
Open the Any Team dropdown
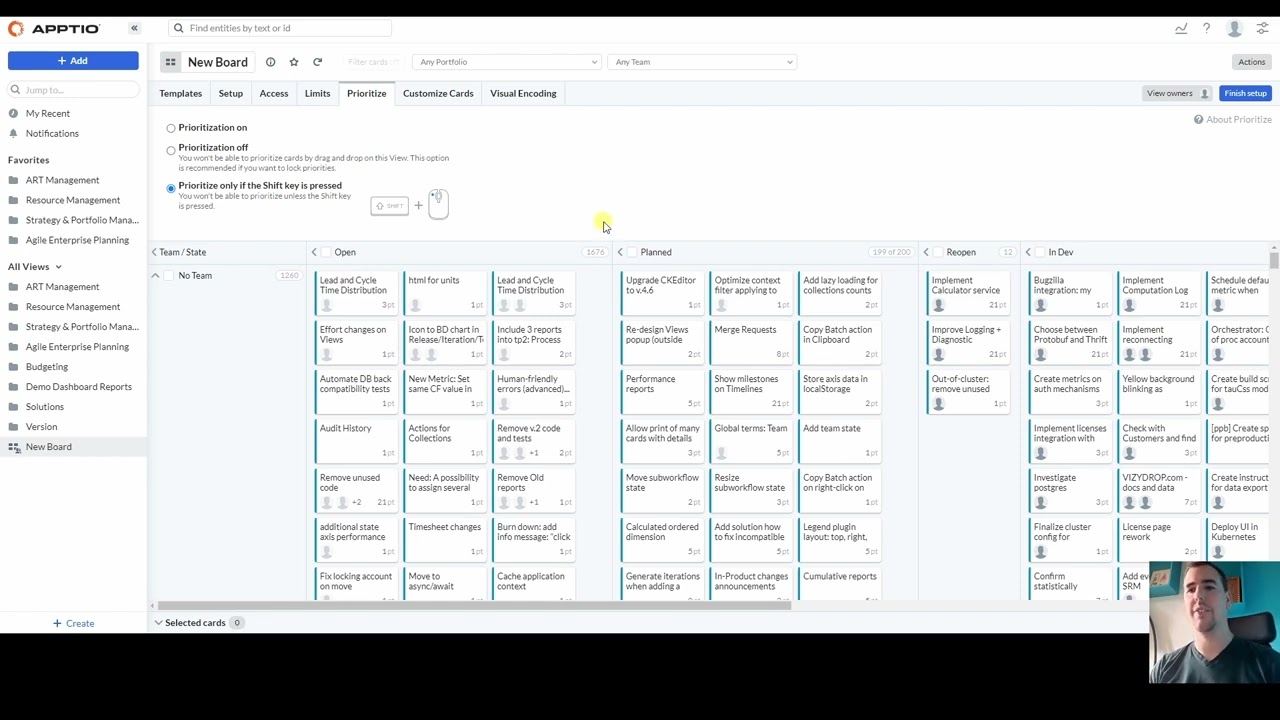702,62
